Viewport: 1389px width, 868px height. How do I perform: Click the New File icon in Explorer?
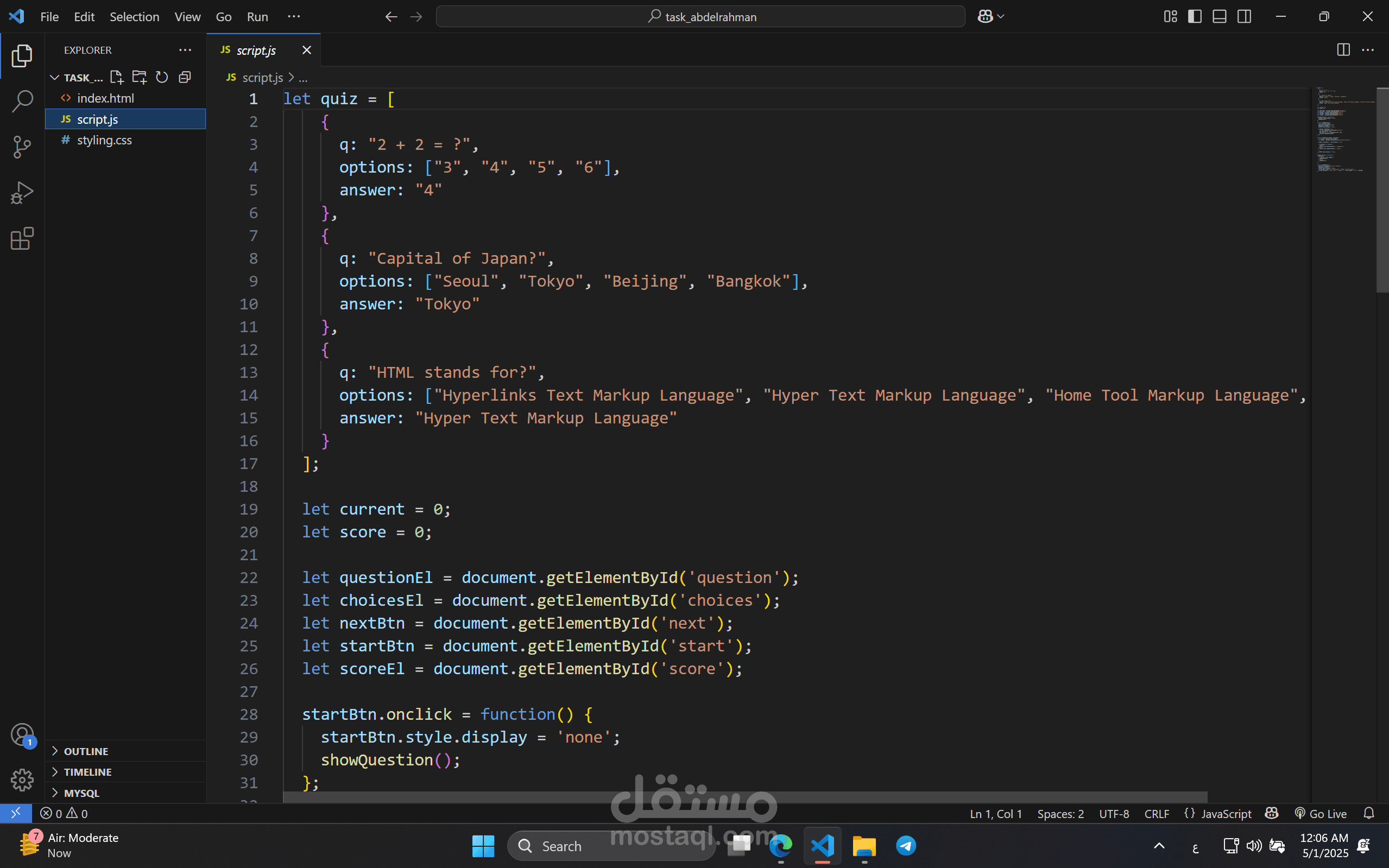[x=117, y=77]
